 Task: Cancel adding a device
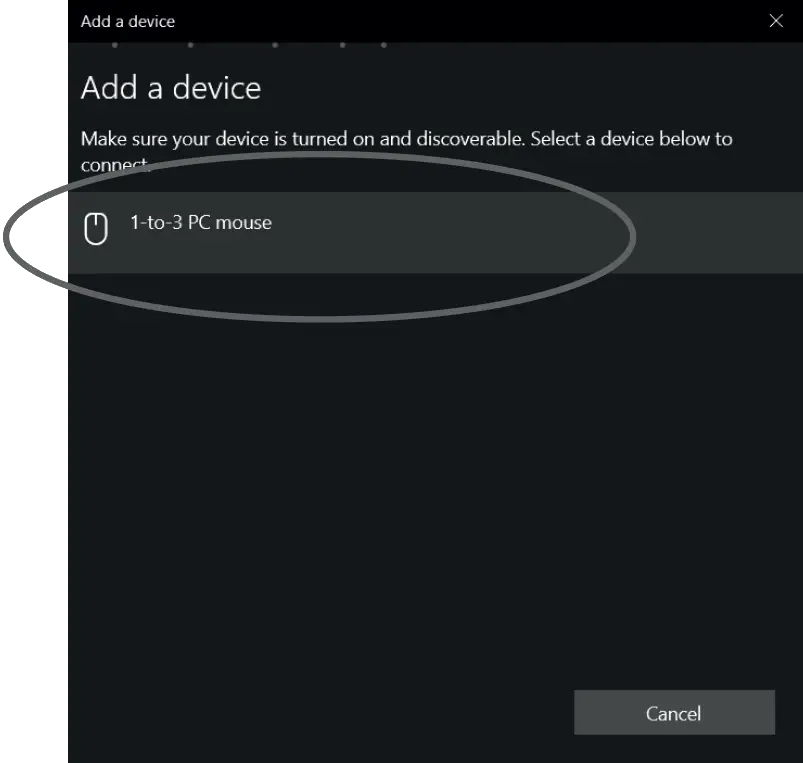(674, 712)
